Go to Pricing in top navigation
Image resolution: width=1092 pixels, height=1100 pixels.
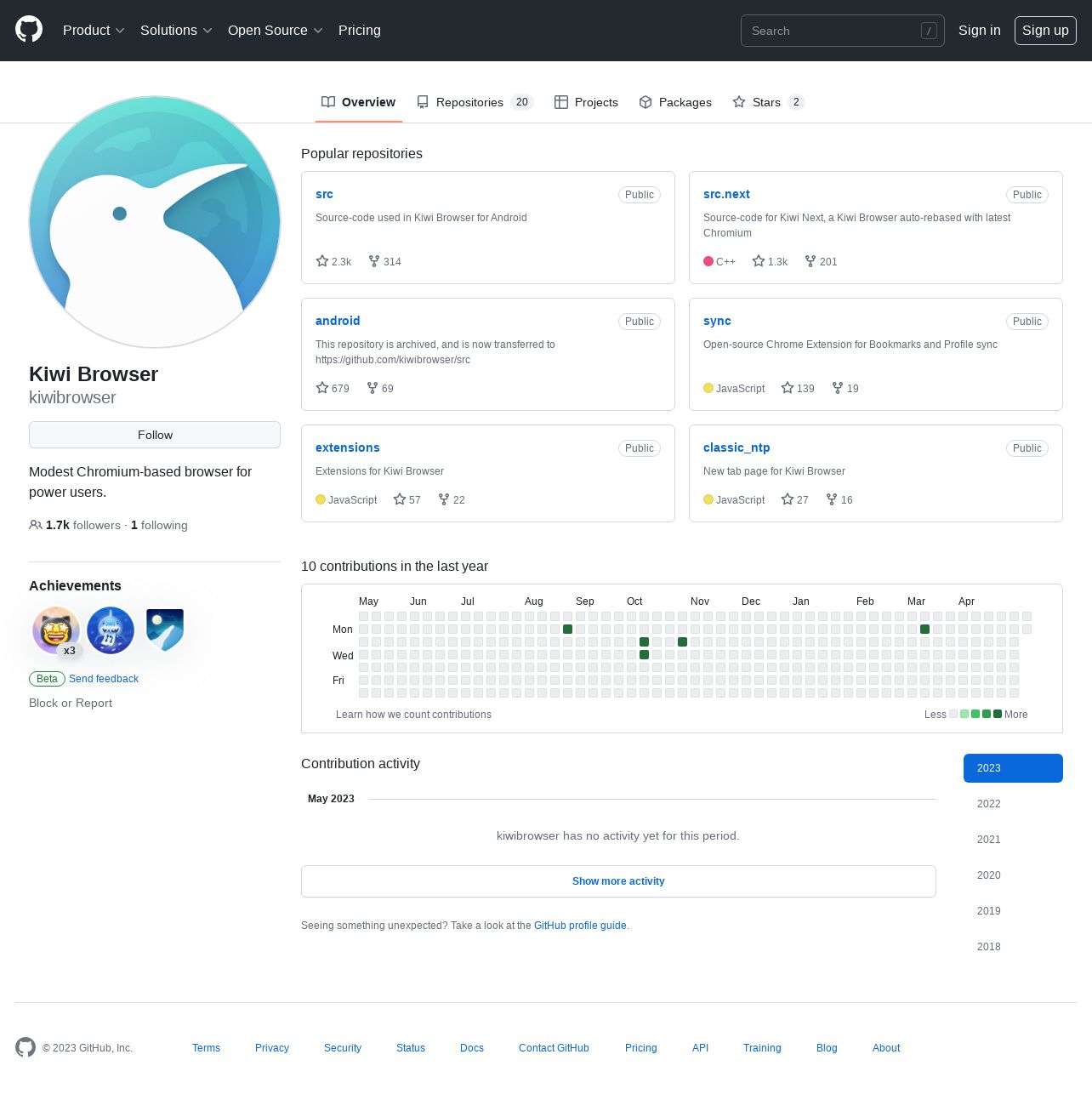click(x=360, y=31)
